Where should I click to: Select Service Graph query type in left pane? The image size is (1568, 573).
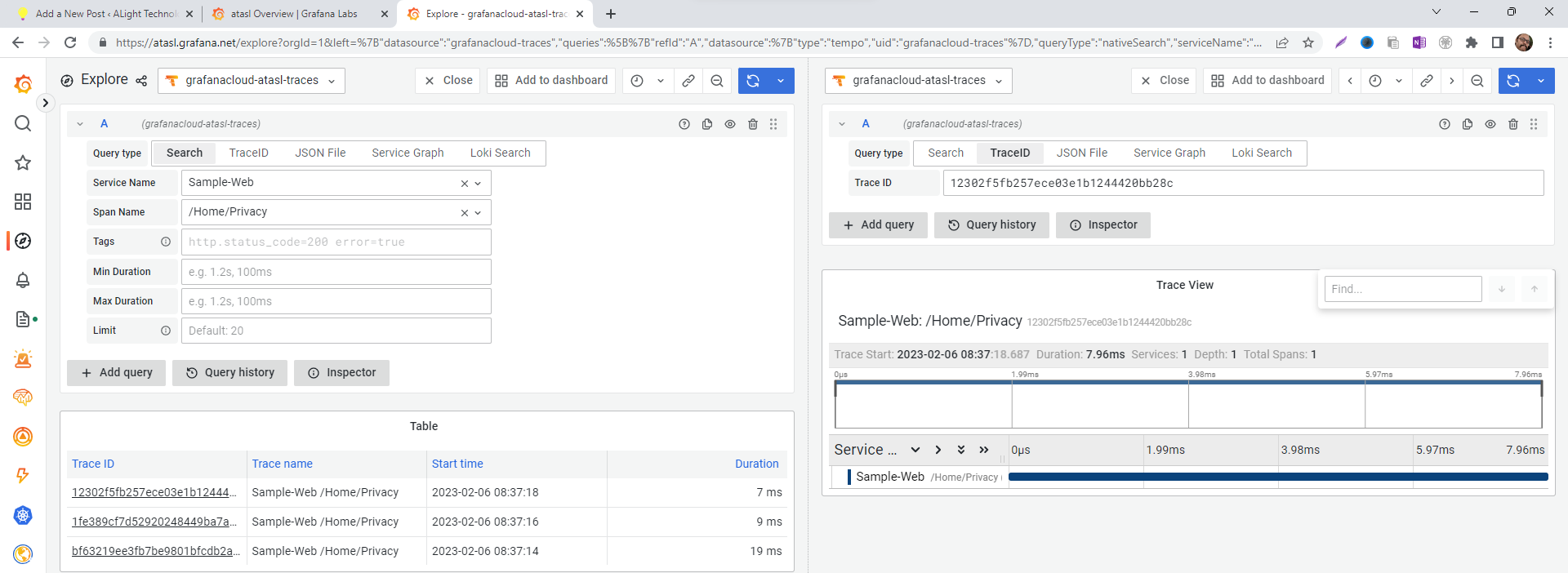[x=408, y=153]
